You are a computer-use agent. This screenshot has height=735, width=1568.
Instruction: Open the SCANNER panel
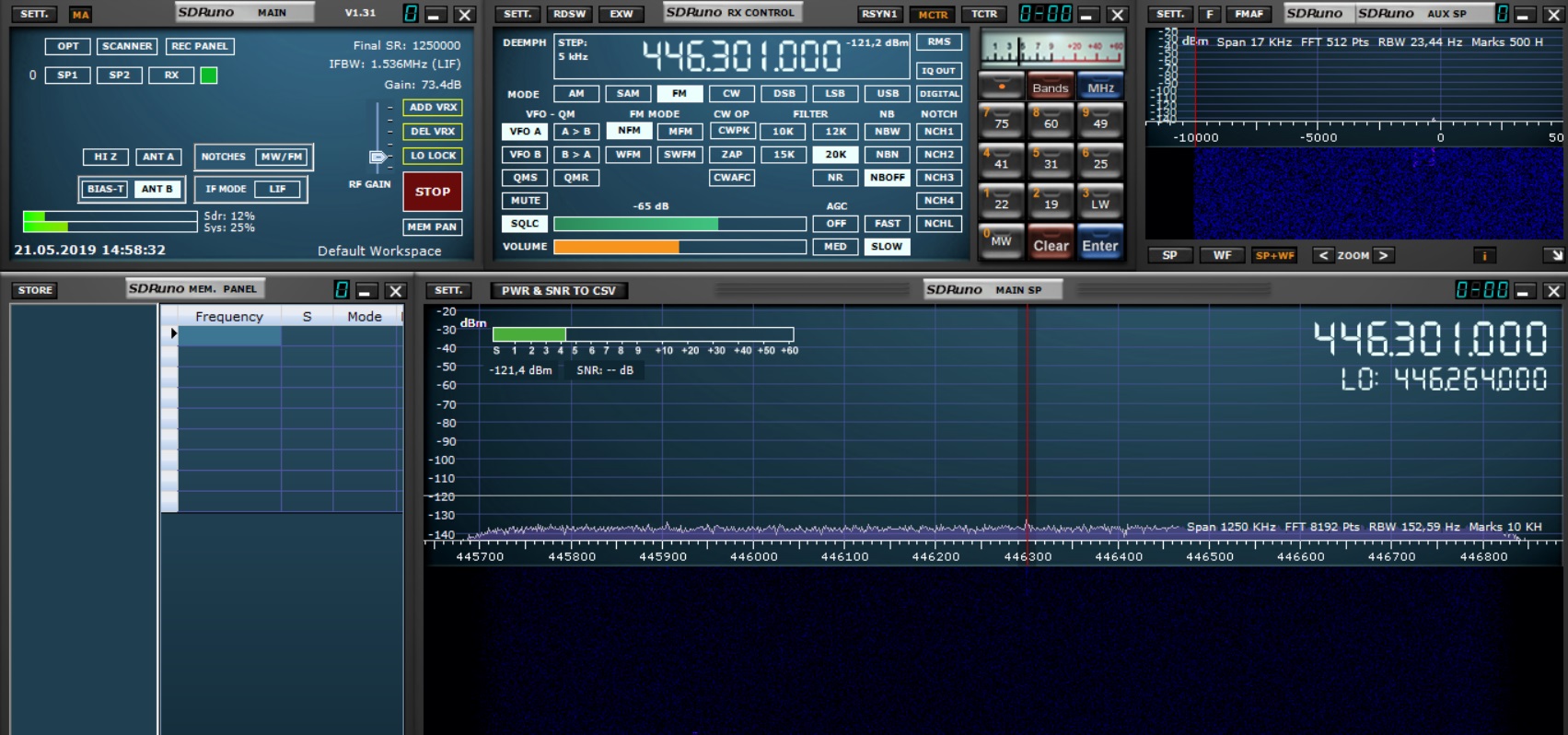pos(127,46)
